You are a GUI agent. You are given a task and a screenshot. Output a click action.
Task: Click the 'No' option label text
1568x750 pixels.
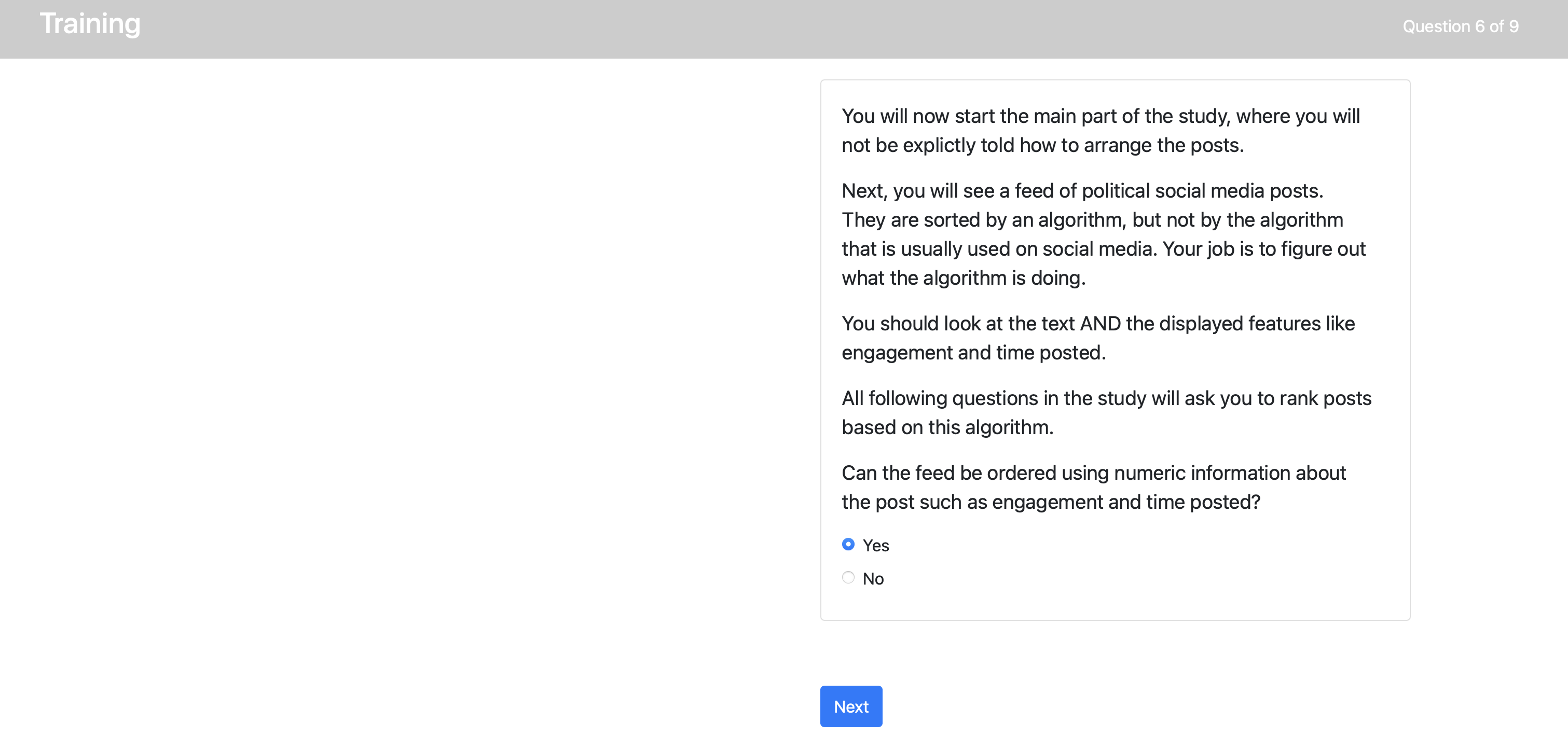click(873, 578)
